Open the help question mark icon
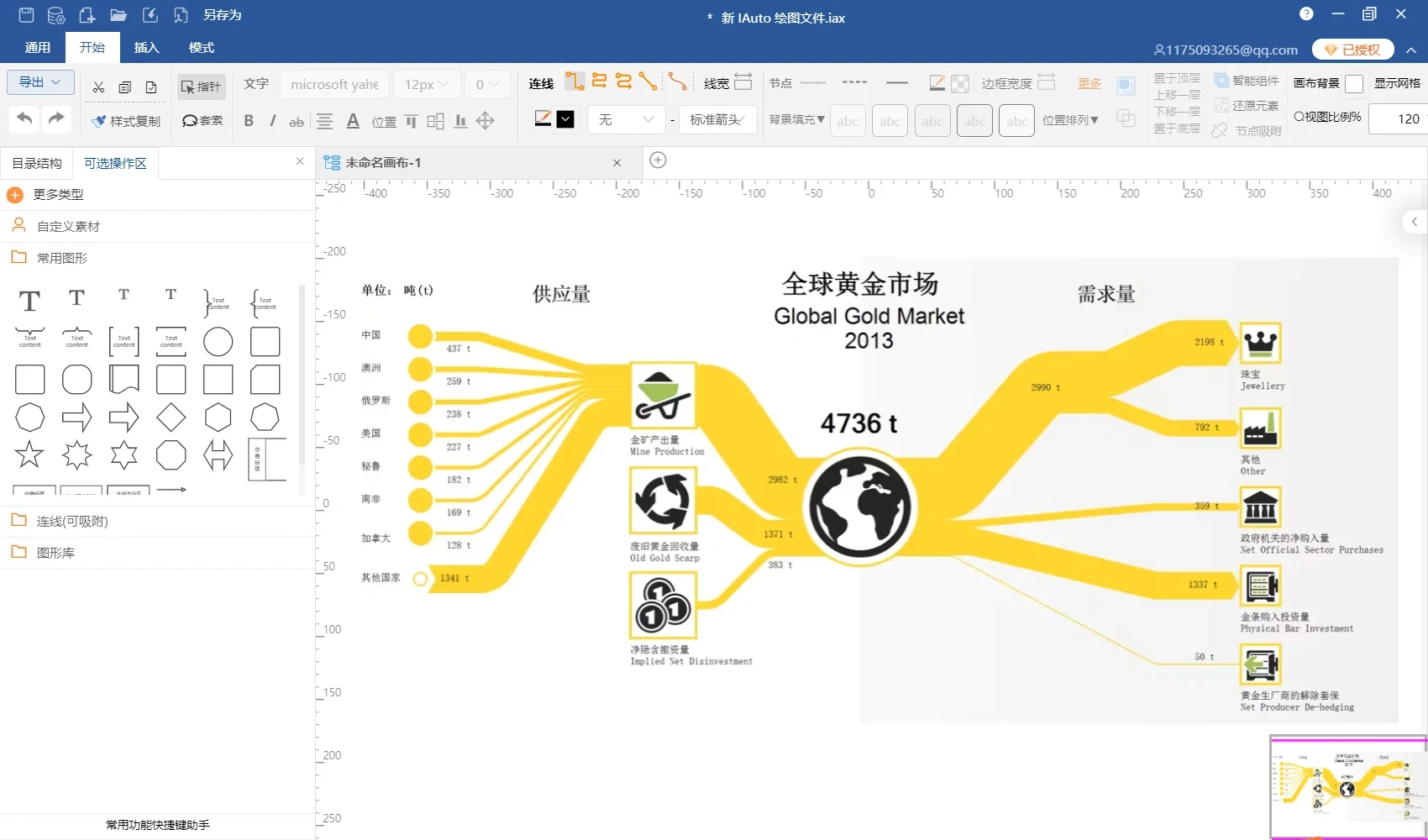The image size is (1428, 840). coord(1306,13)
